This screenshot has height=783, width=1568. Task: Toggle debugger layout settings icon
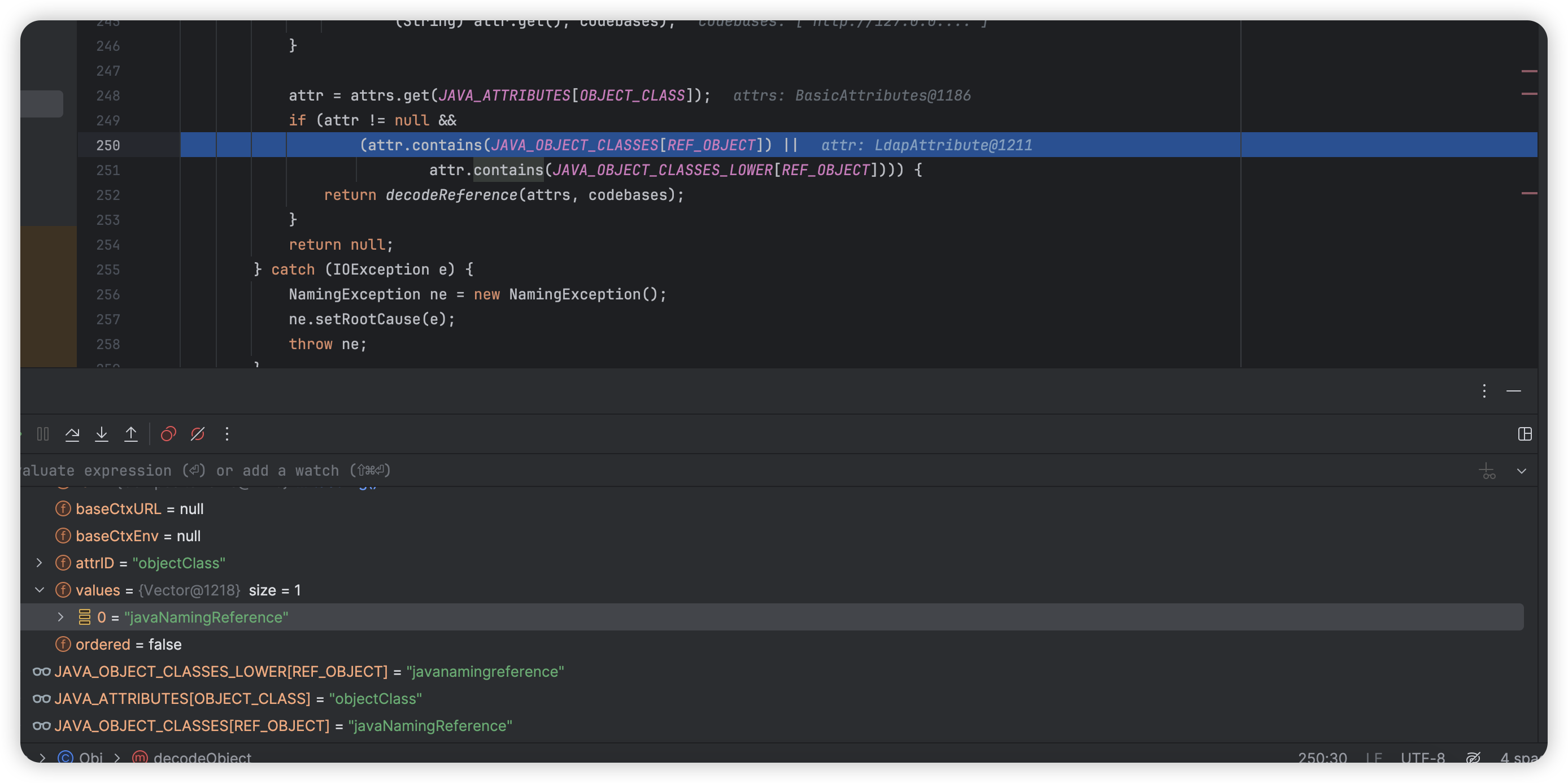pyautogui.click(x=1525, y=434)
